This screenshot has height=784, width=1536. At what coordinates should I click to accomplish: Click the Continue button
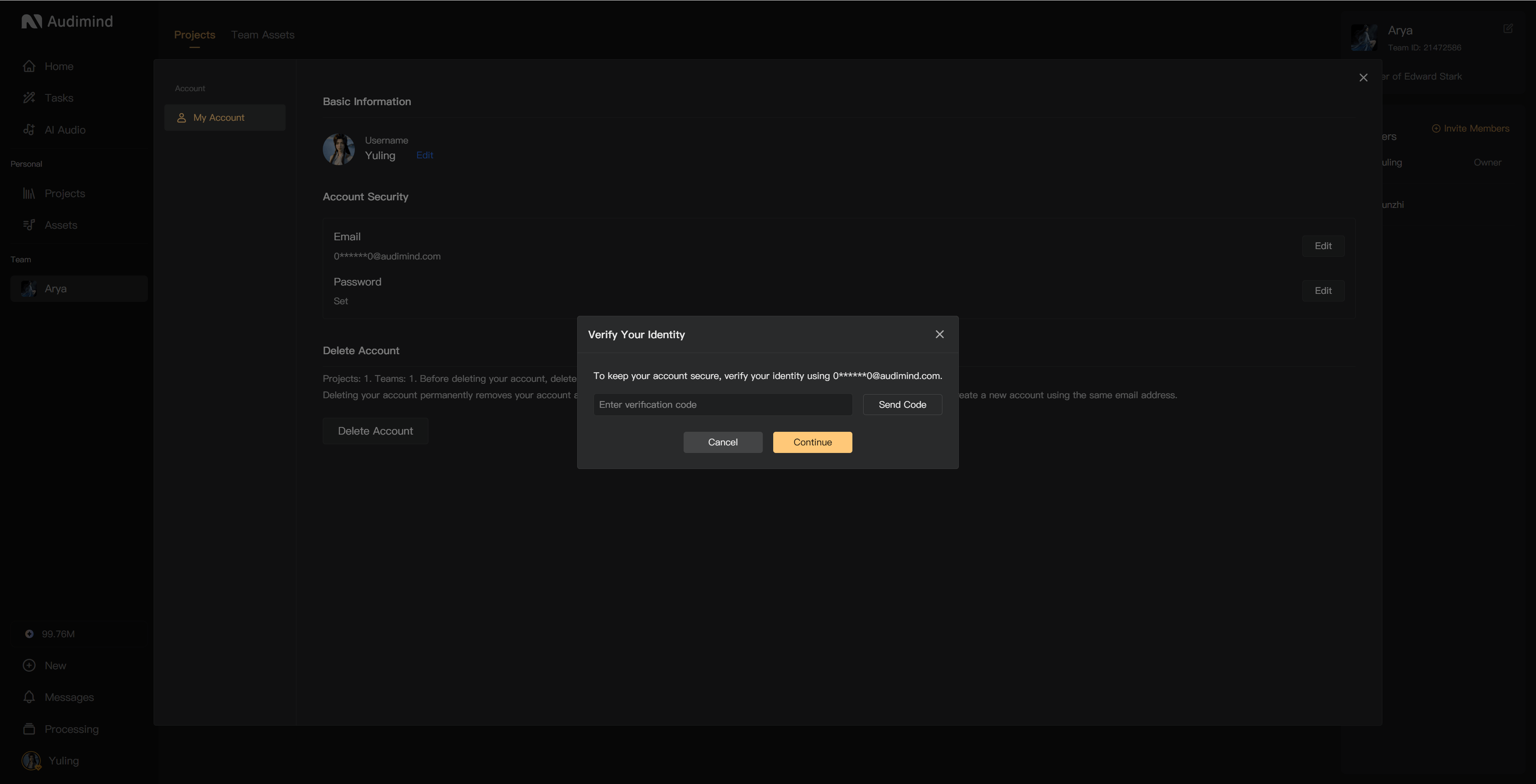(812, 443)
